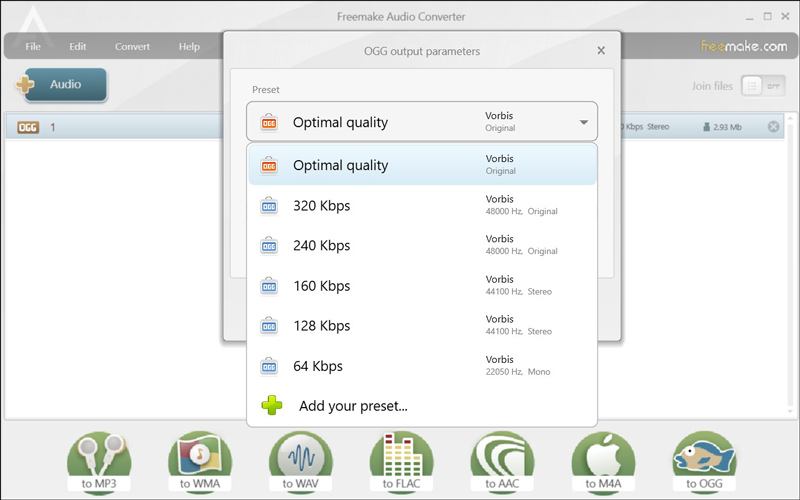Click the file size 2.93 Mb text
Image resolution: width=800 pixels, height=500 pixels.
[727, 127]
